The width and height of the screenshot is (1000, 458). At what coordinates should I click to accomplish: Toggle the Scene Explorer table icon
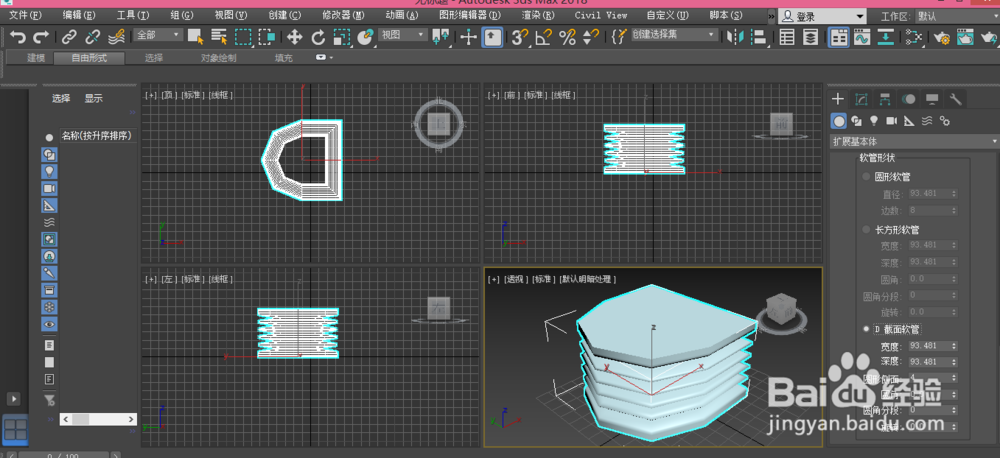[x=787, y=37]
